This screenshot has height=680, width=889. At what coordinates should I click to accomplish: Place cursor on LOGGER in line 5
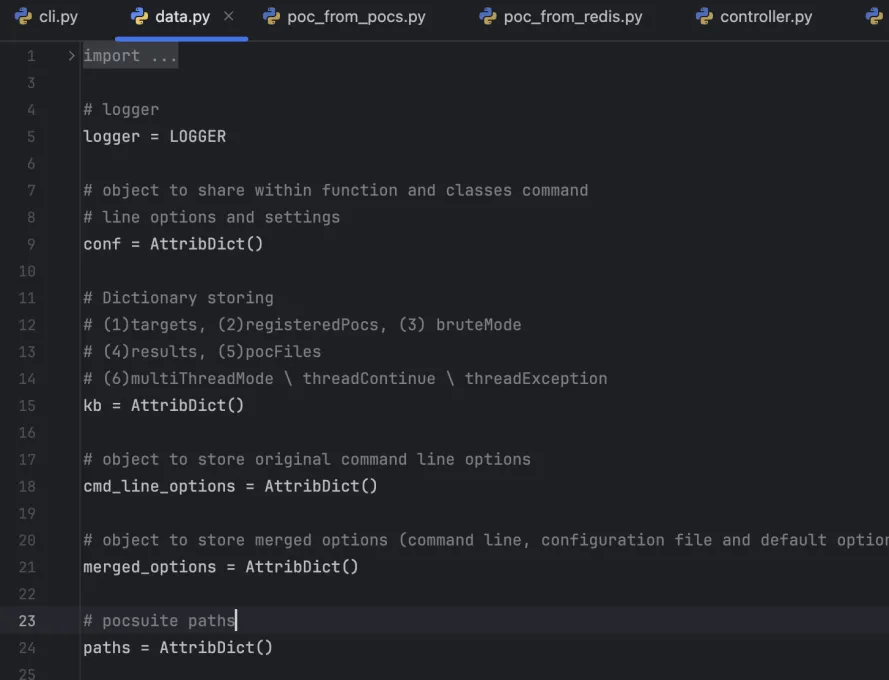click(x=197, y=137)
